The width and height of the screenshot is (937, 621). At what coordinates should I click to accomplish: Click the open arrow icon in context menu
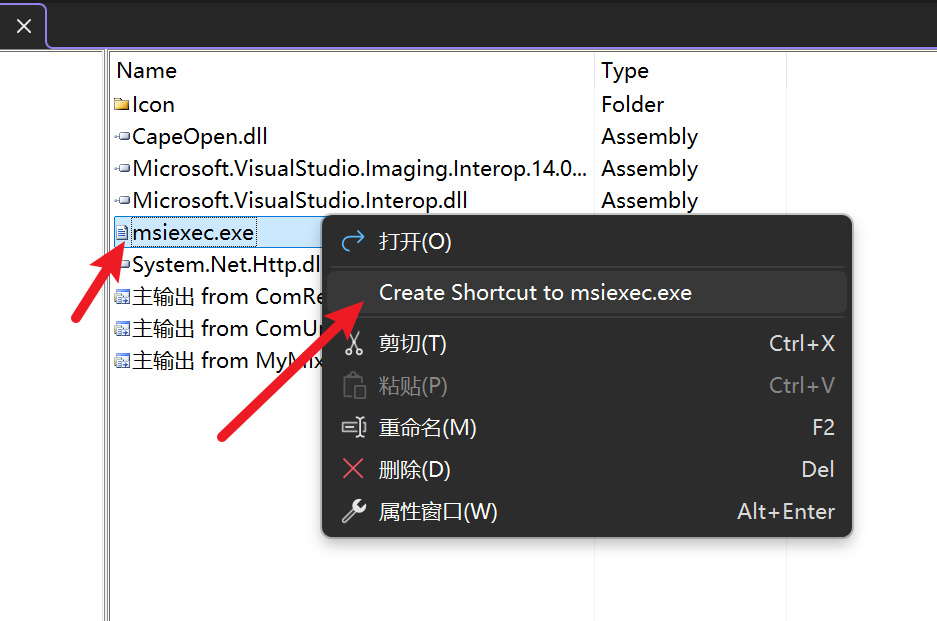pyautogui.click(x=353, y=241)
